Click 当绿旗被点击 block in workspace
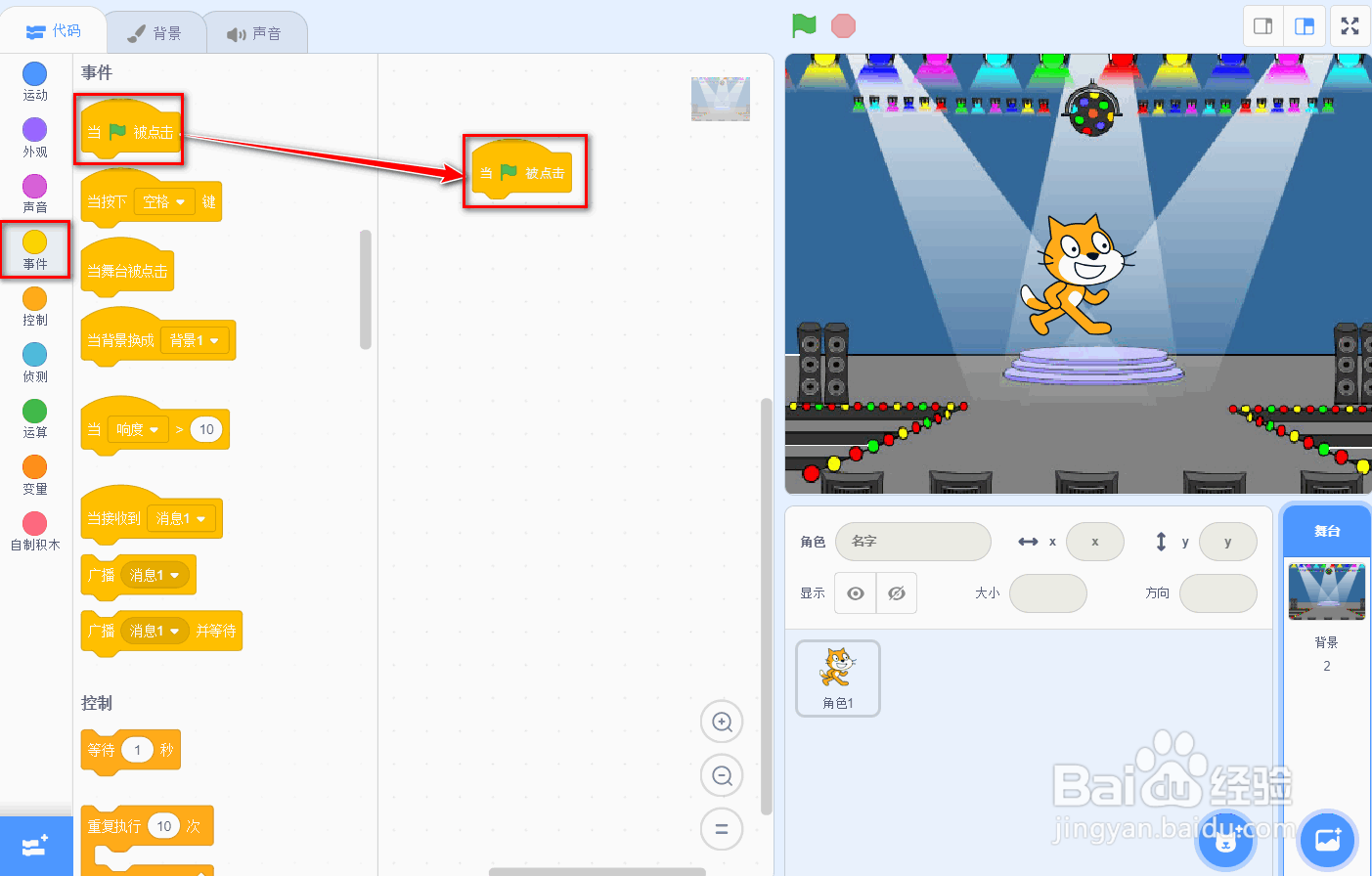1372x876 pixels. pyautogui.click(x=521, y=172)
